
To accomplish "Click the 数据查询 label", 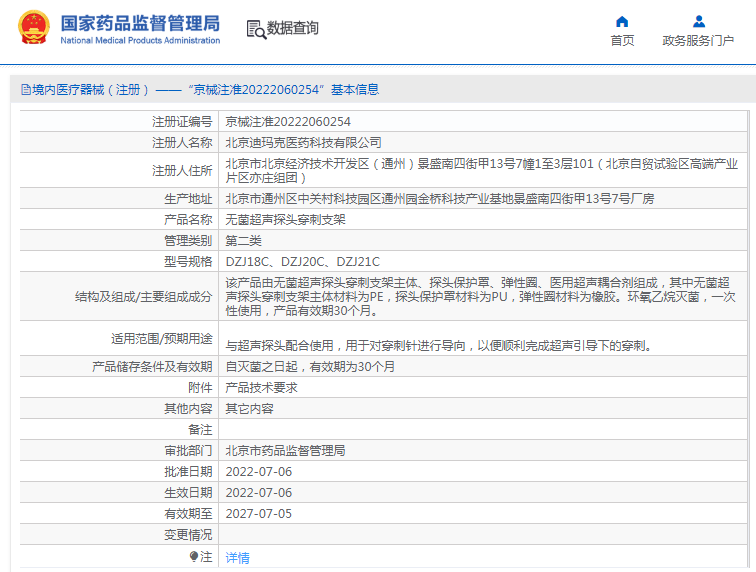I will 293,28.
